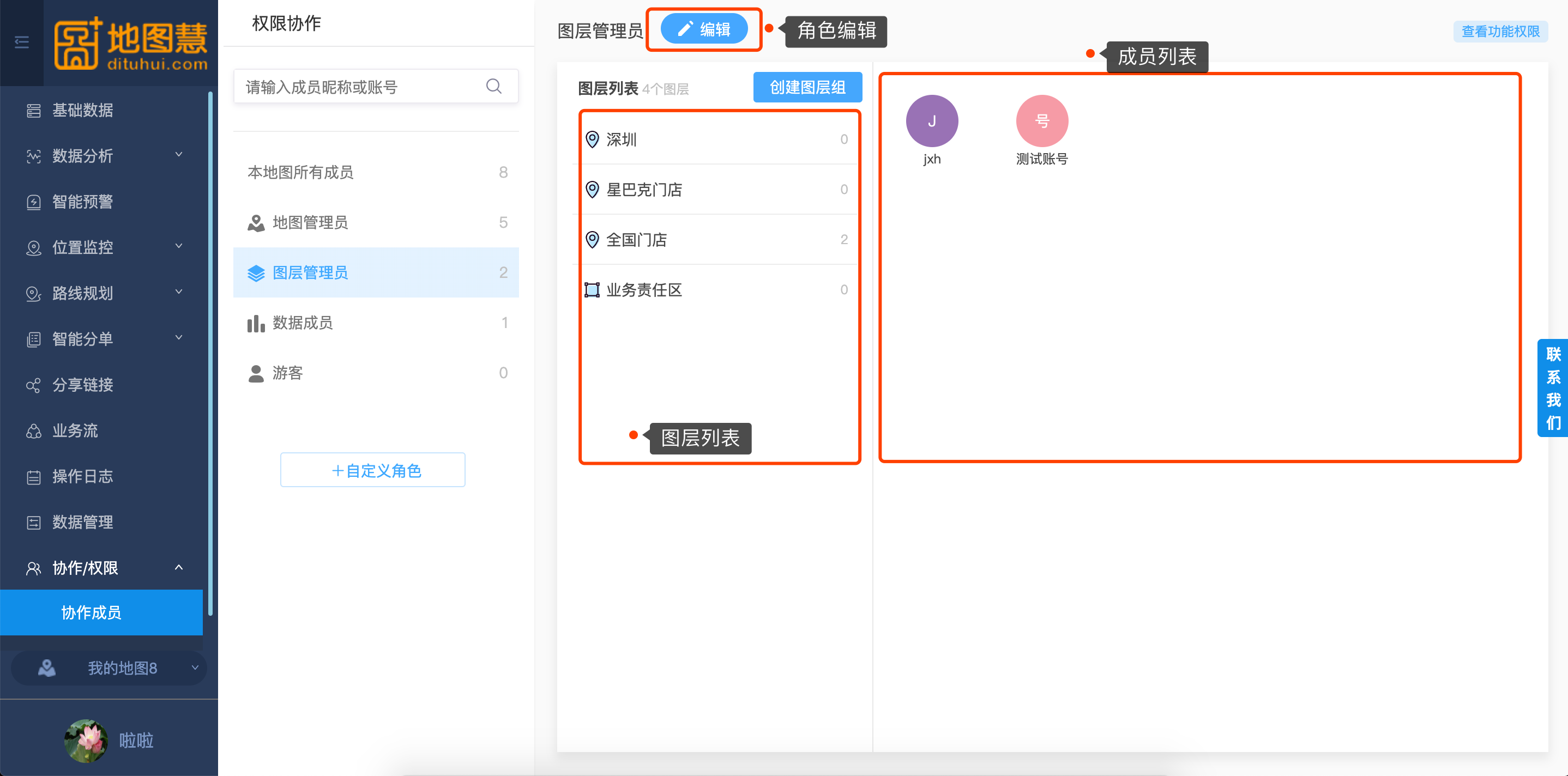1568x776 pixels.
Task: Click the map icon beside 我的地图8
Action: (47, 668)
